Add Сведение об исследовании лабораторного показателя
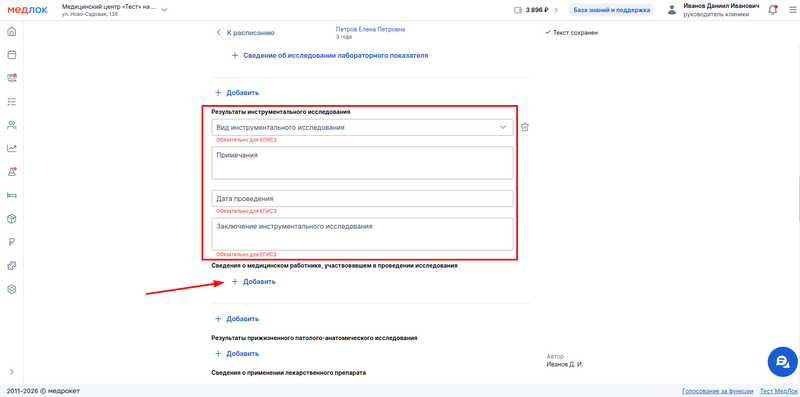 (x=330, y=55)
